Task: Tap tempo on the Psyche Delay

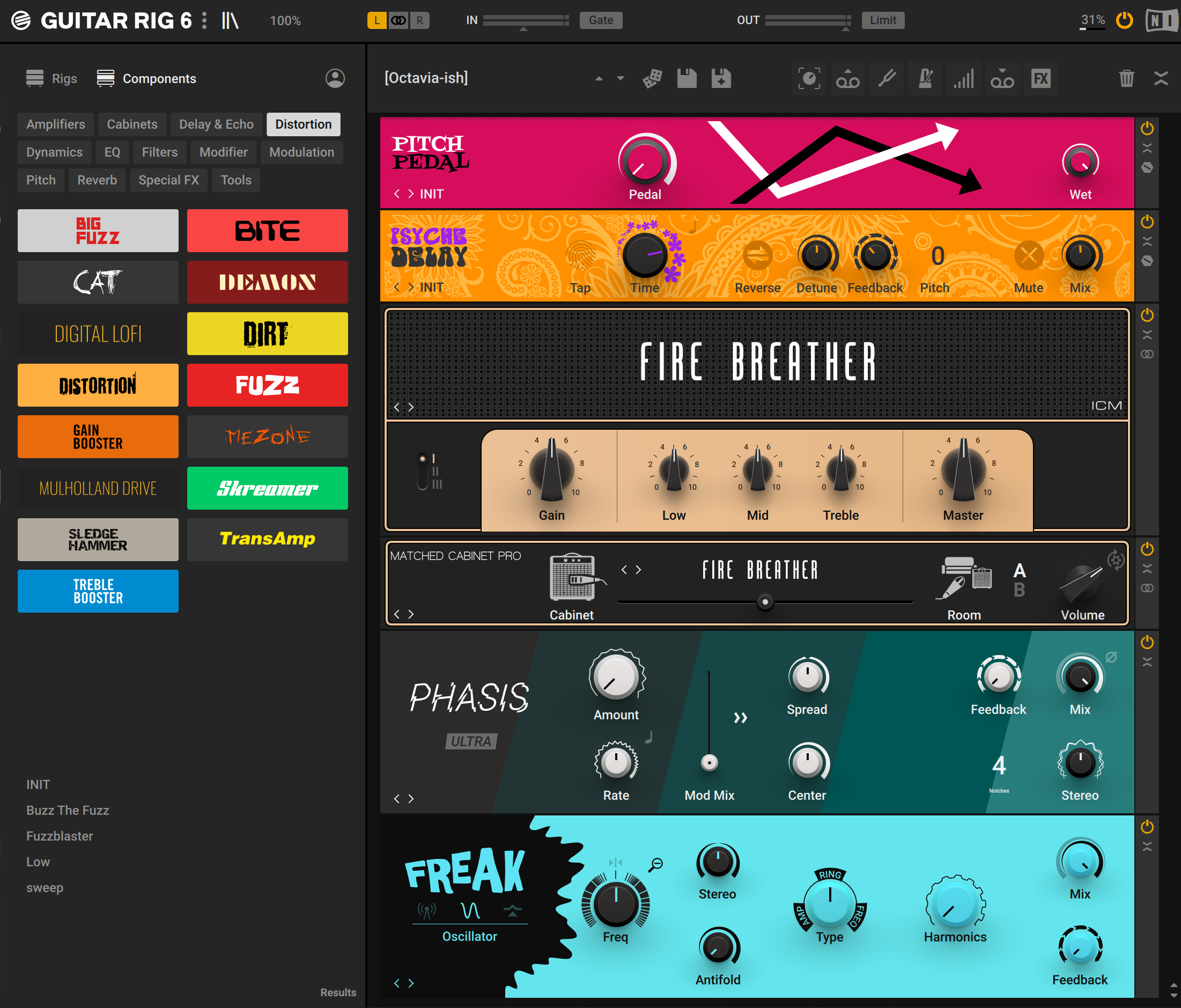Action: (x=580, y=256)
